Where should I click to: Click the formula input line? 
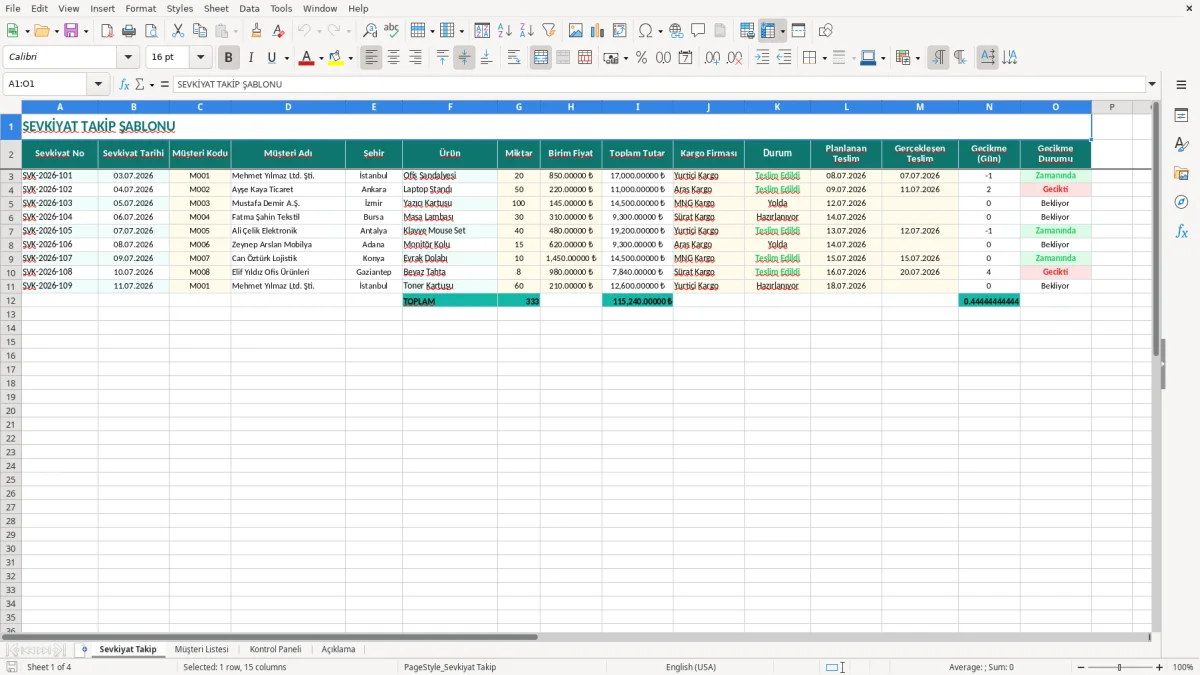tap(658, 85)
